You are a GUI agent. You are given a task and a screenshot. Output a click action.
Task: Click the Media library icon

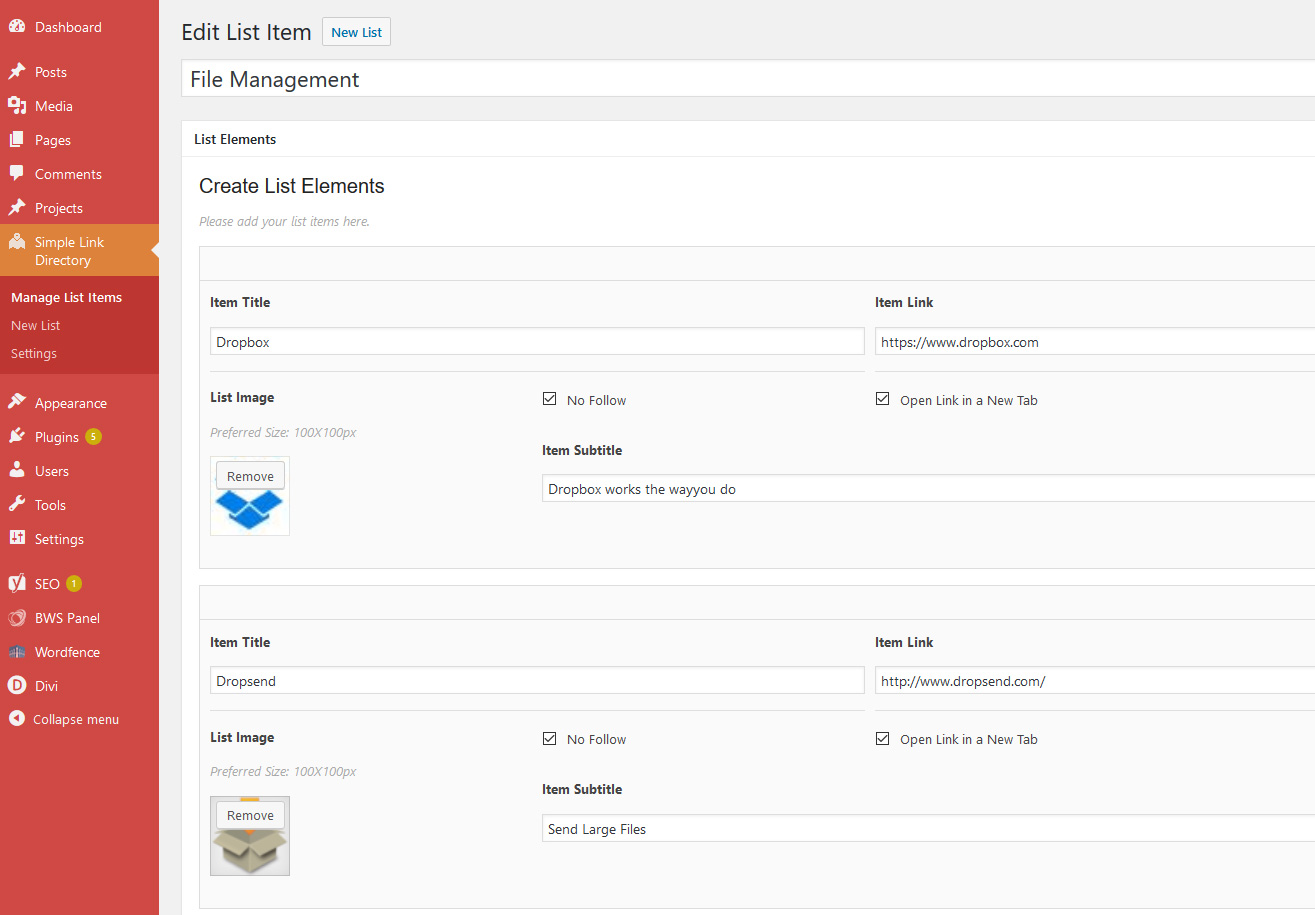click(17, 105)
